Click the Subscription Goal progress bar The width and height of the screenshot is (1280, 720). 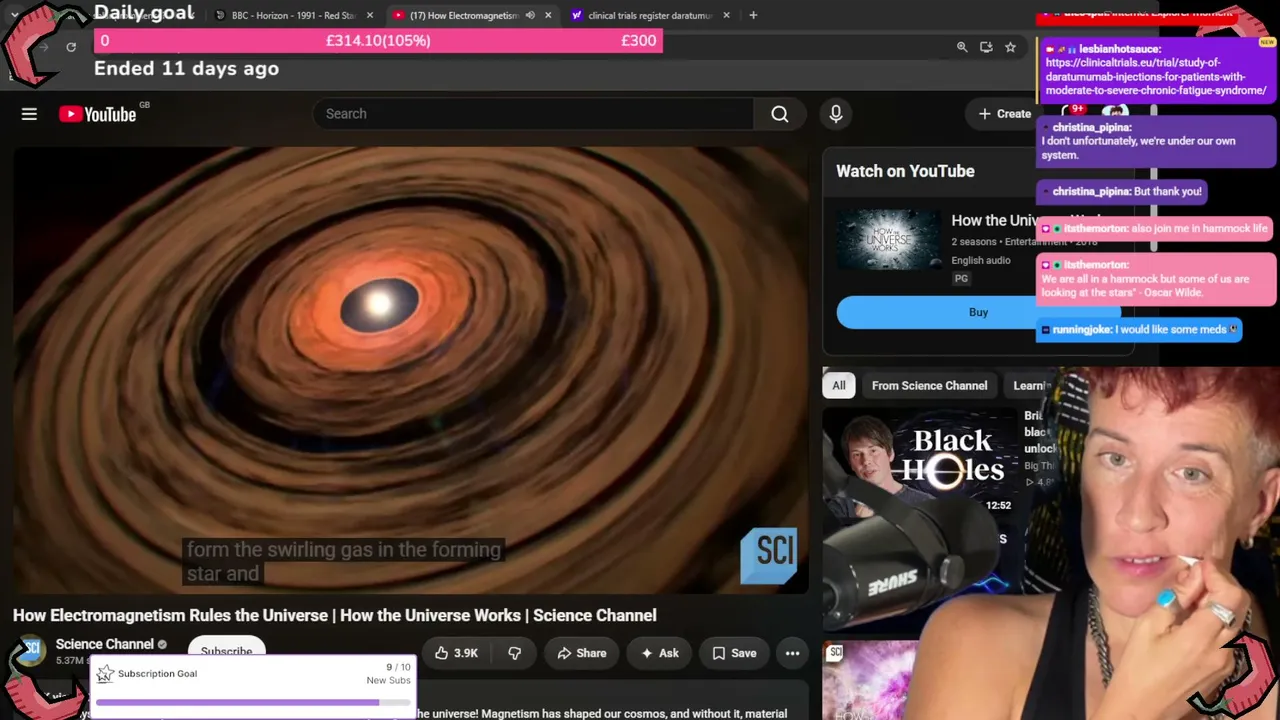[x=253, y=702]
